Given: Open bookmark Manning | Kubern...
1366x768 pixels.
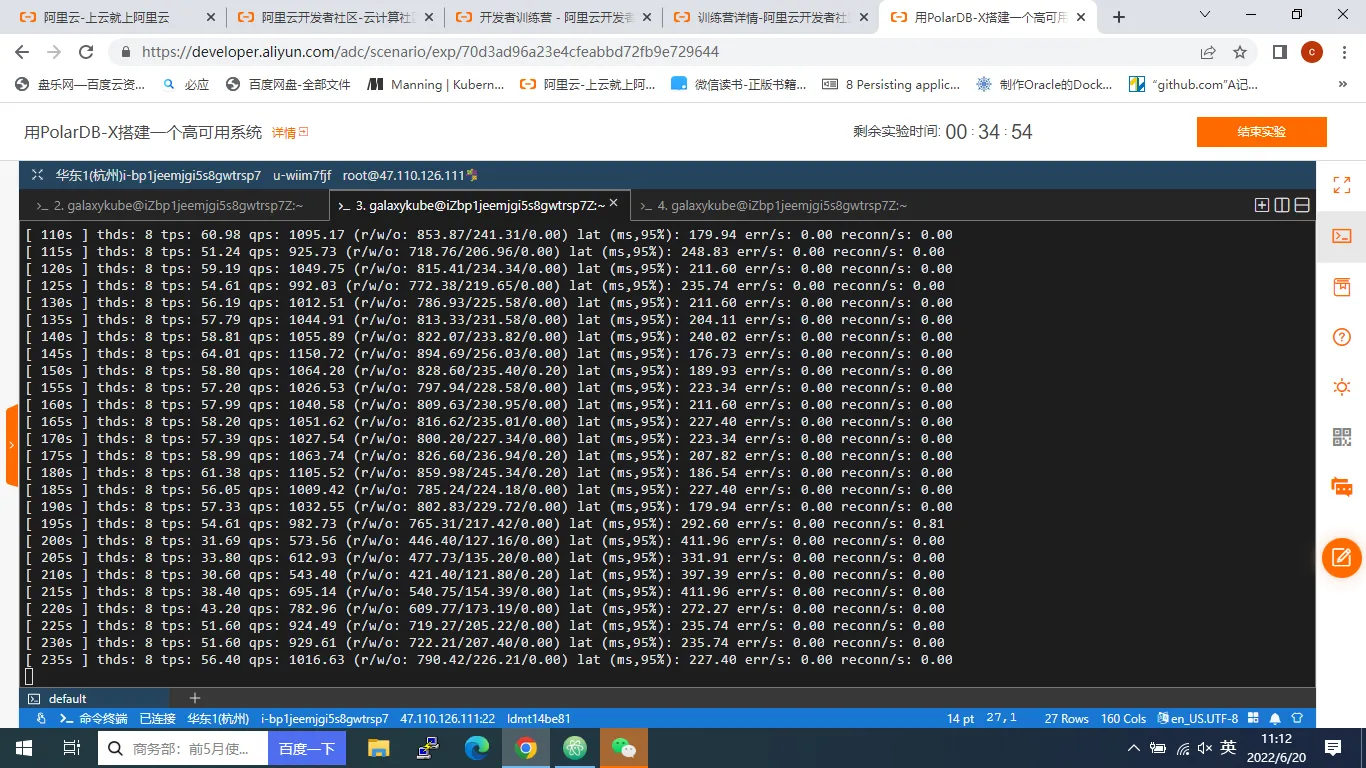Looking at the screenshot, I should click(x=436, y=85).
